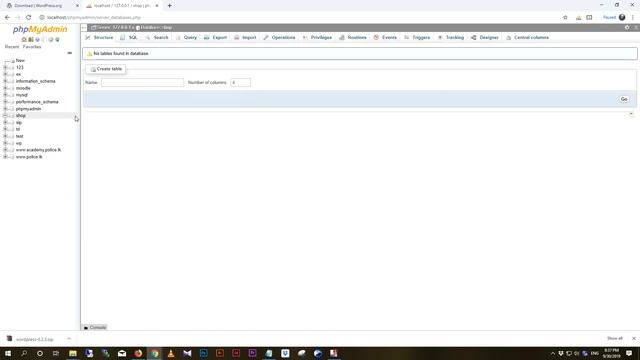This screenshot has height=360, width=640.
Task: Click the Recent link in navigation panel
Action: point(12,47)
